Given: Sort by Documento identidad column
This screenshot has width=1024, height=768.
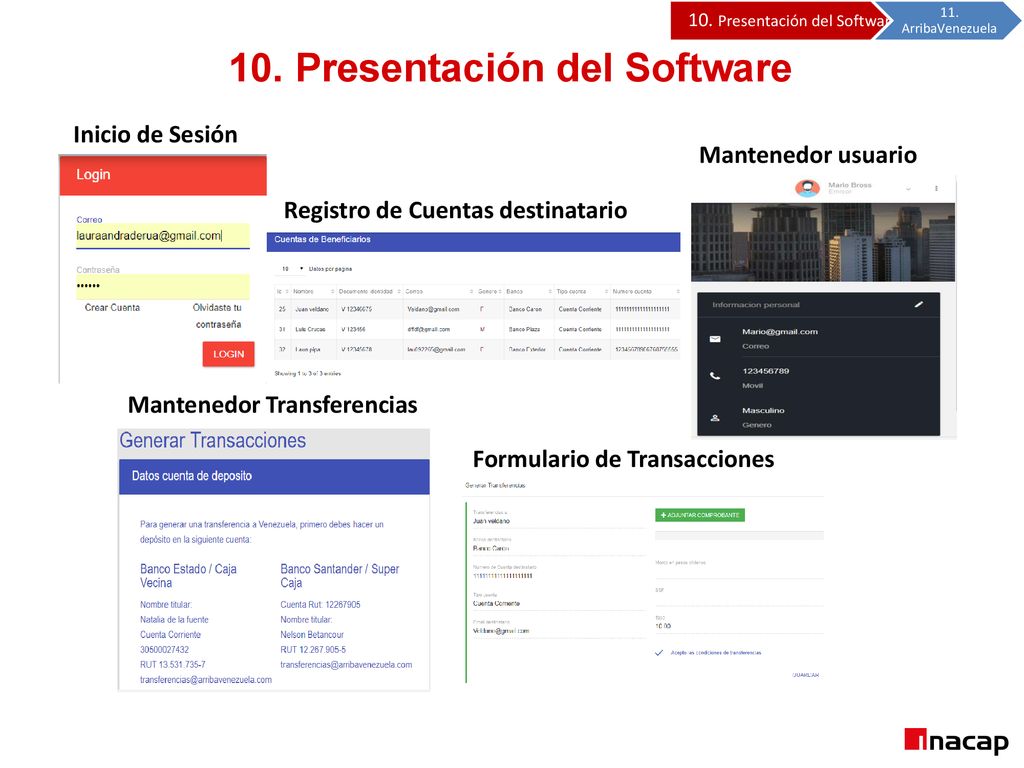Looking at the screenshot, I should click(x=368, y=291).
